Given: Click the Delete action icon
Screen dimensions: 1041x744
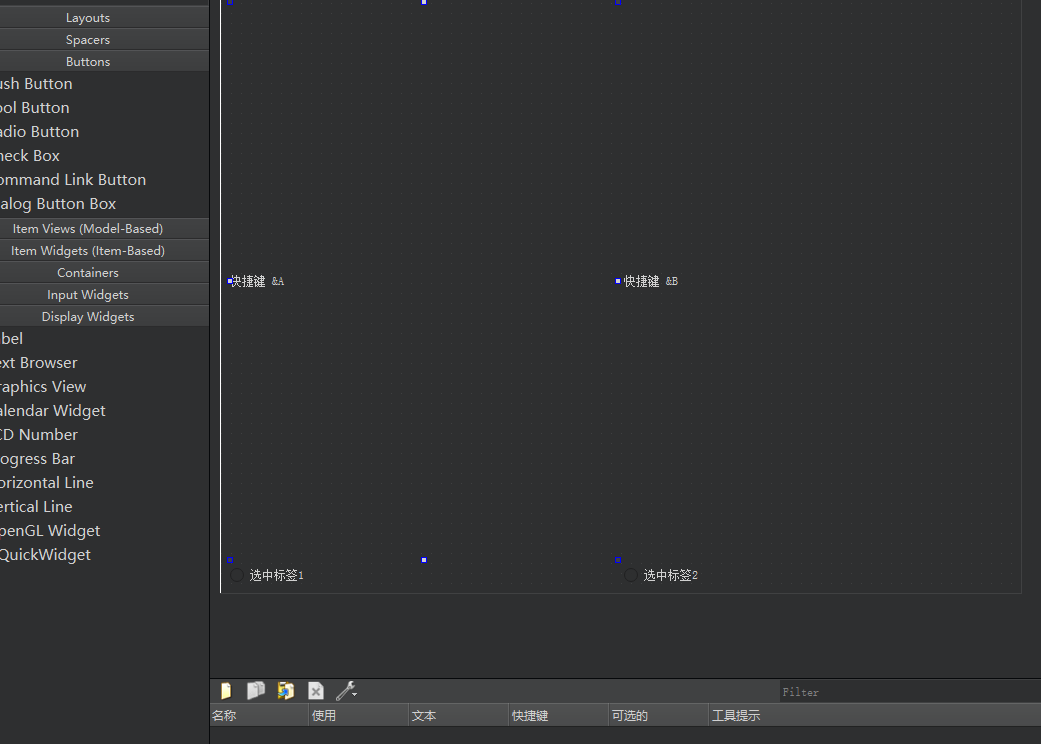Looking at the screenshot, I should point(316,691).
